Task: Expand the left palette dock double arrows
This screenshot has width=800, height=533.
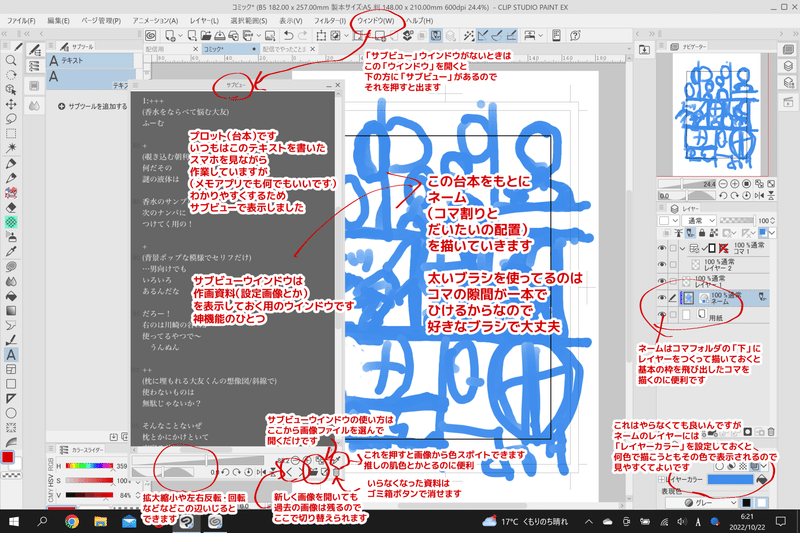Action: 6,34
